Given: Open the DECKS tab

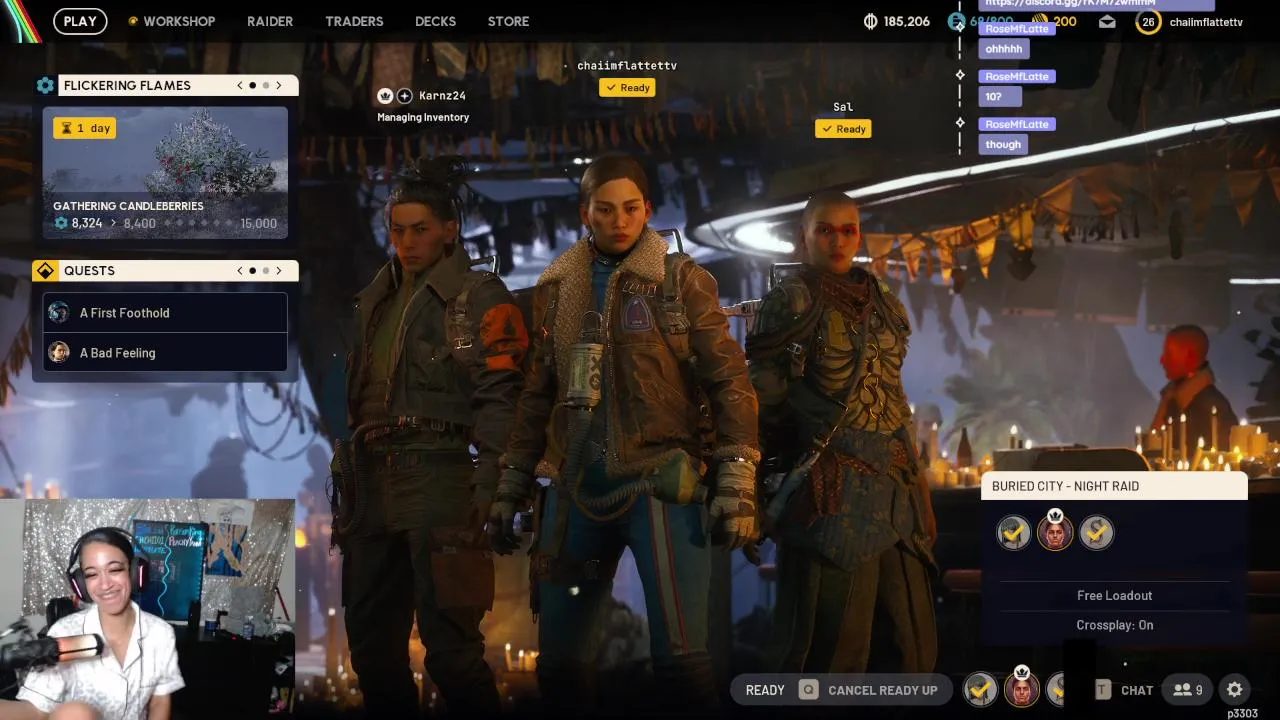Looking at the screenshot, I should [435, 21].
